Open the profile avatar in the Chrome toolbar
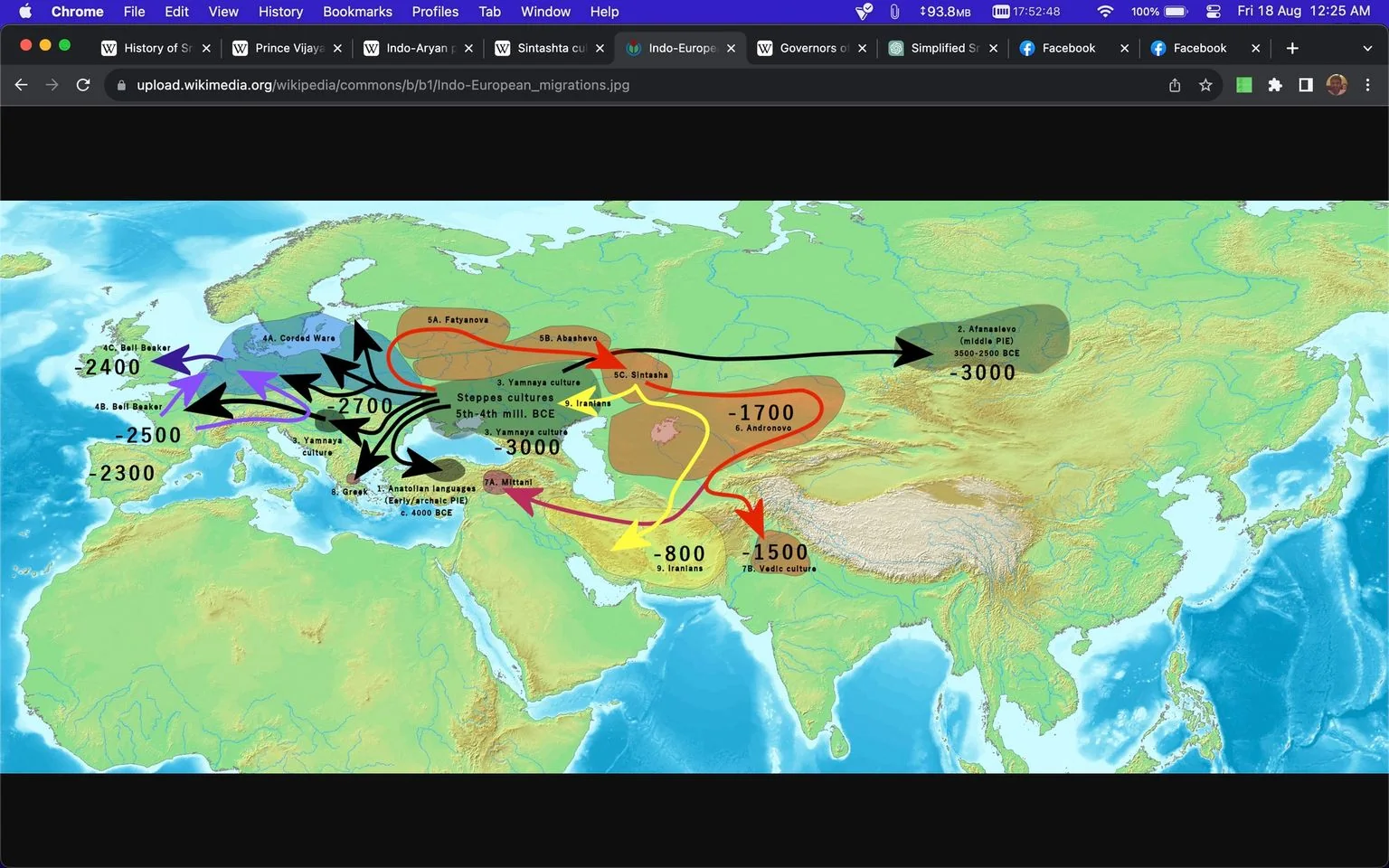This screenshot has height=868, width=1389. [1337, 85]
